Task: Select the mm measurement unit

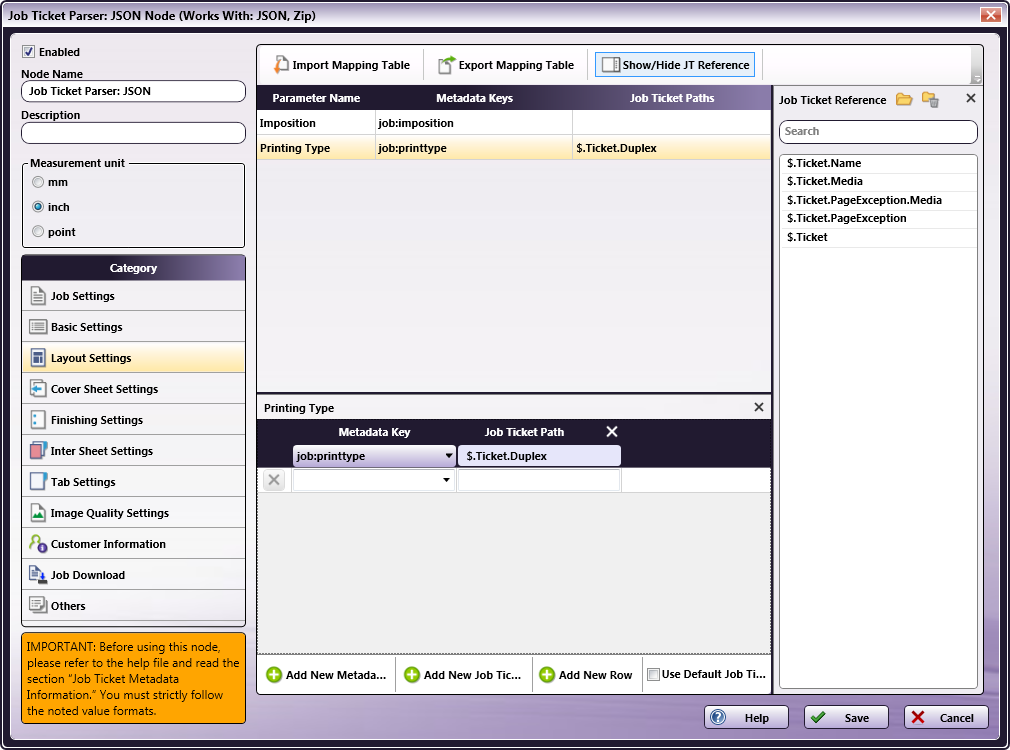Action: [x=39, y=182]
